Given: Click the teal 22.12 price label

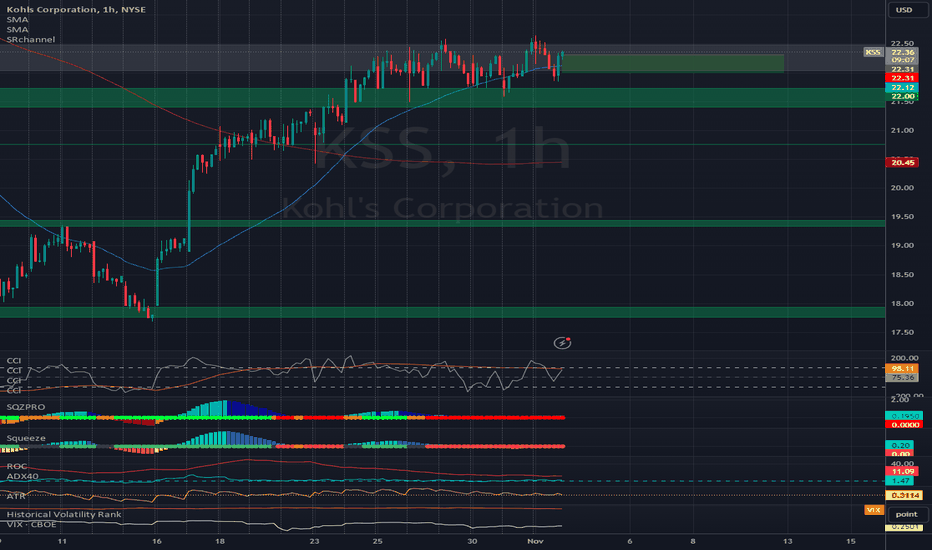Looking at the screenshot, I should click(902, 87).
